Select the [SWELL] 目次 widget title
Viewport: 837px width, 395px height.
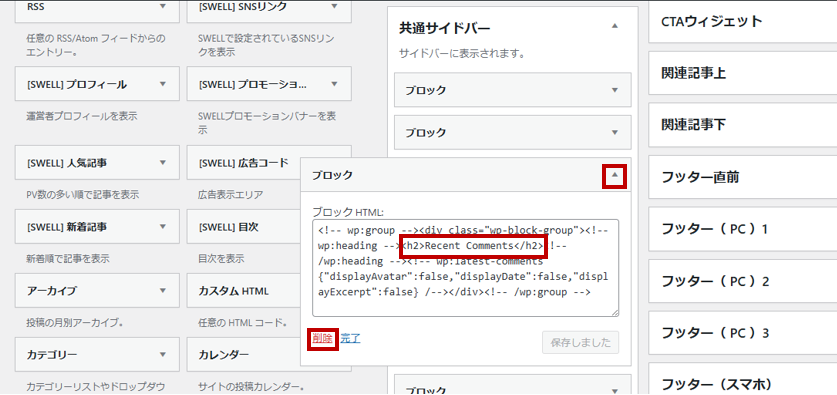pyautogui.click(x=228, y=227)
